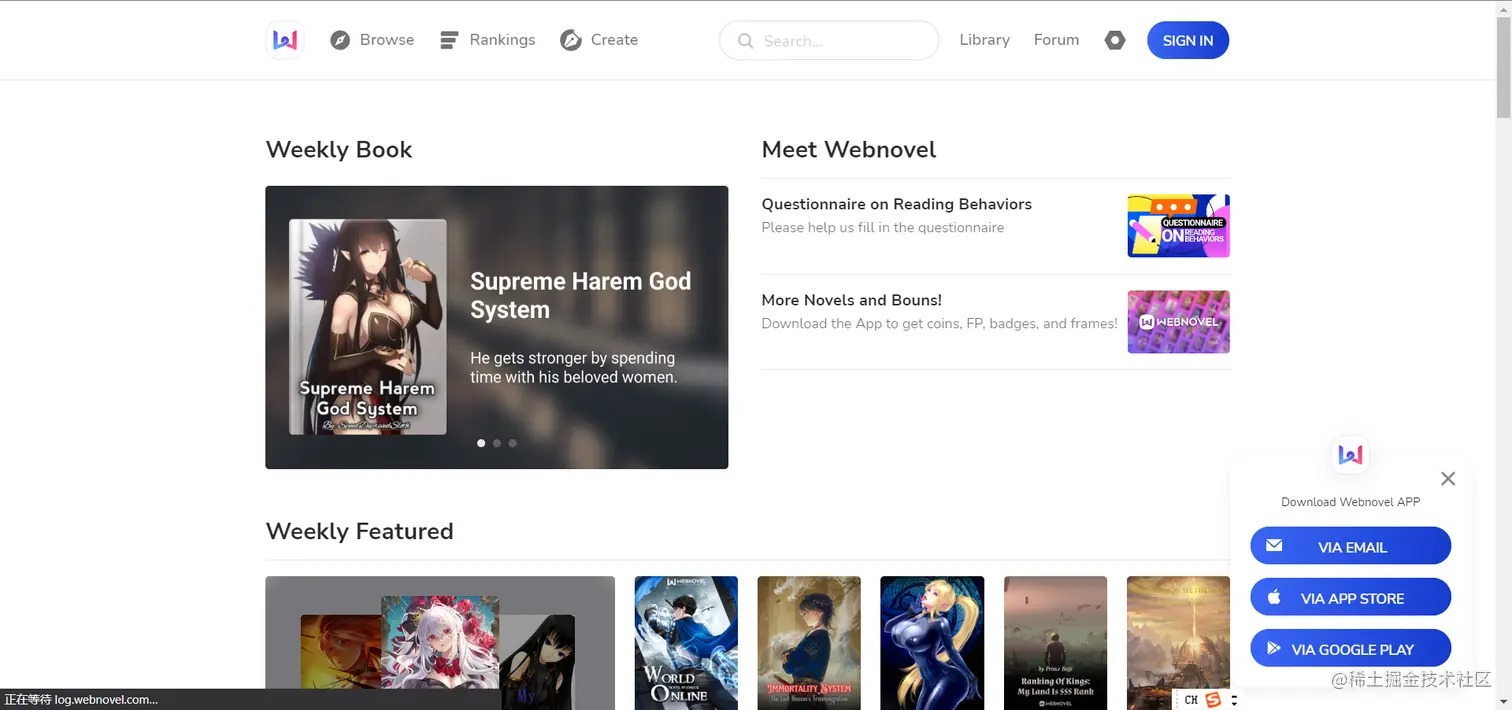Viewport: 1512px width, 710px height.
Task: Click the SIGN IN button
Action: pos(1188,40)
